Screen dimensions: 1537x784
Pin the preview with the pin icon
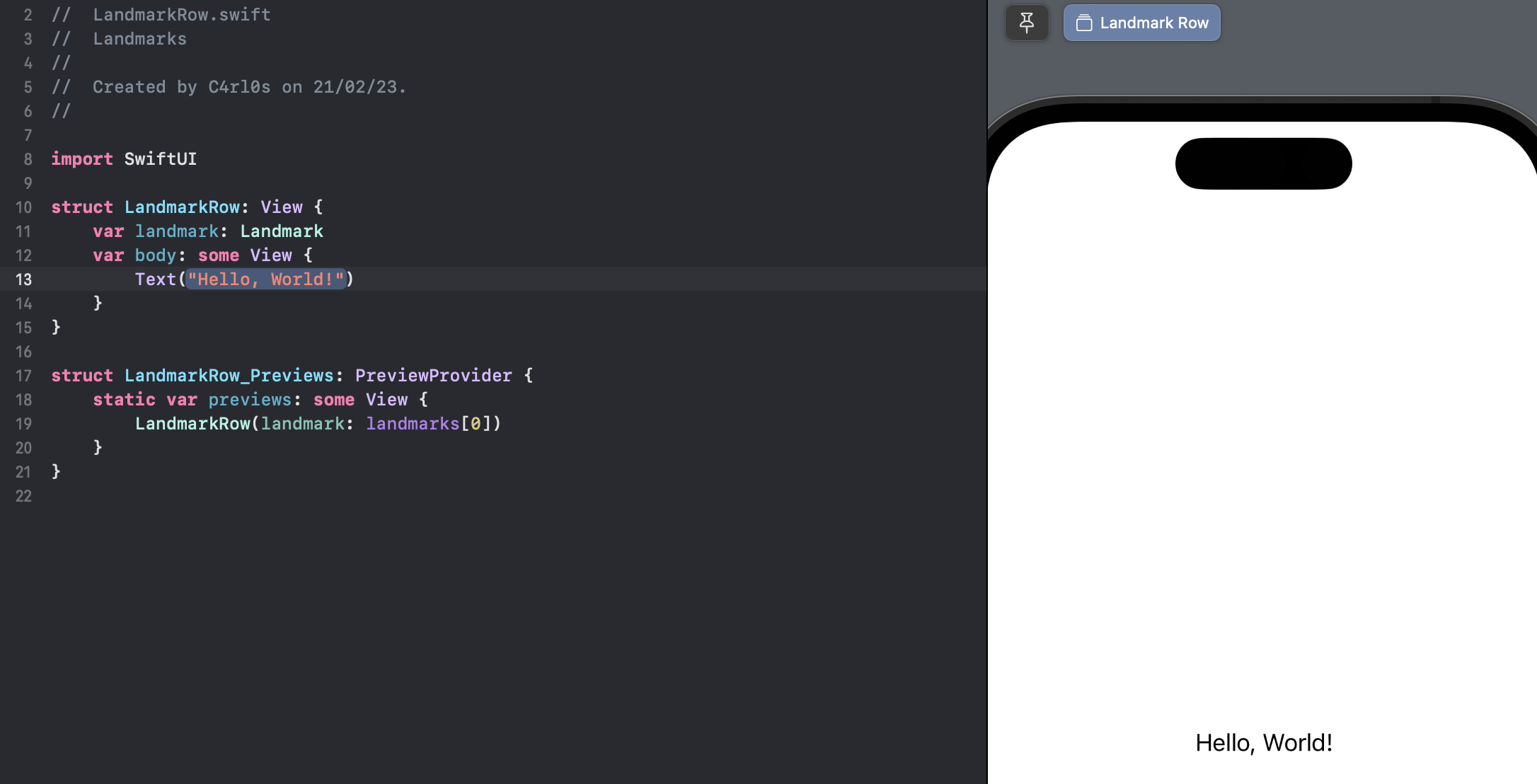pos(1026,23)
